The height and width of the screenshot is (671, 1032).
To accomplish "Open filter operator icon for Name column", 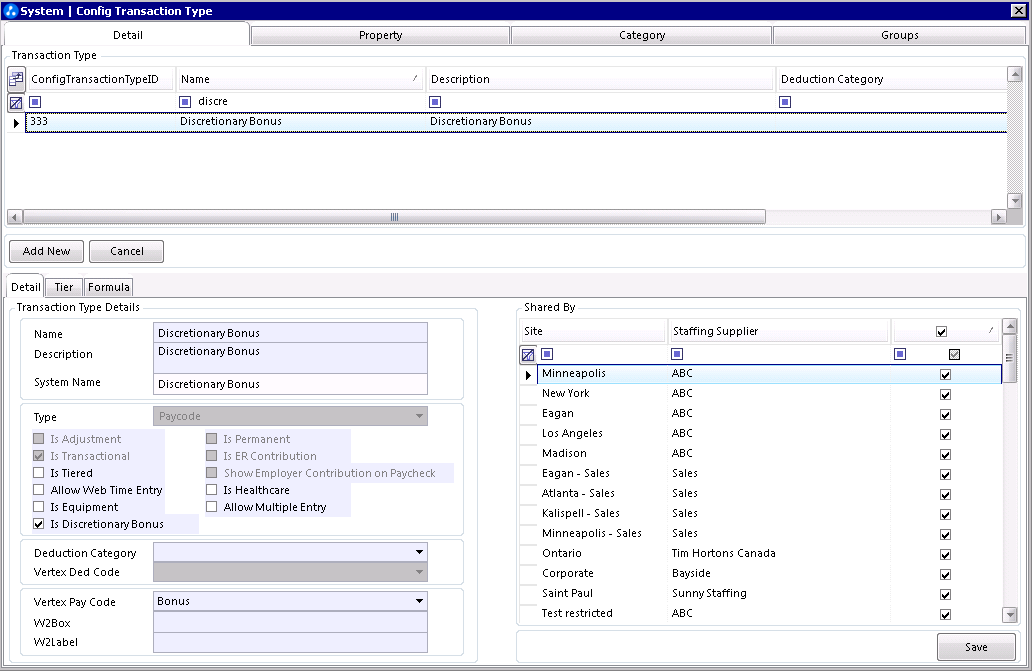I will point(185,102).
